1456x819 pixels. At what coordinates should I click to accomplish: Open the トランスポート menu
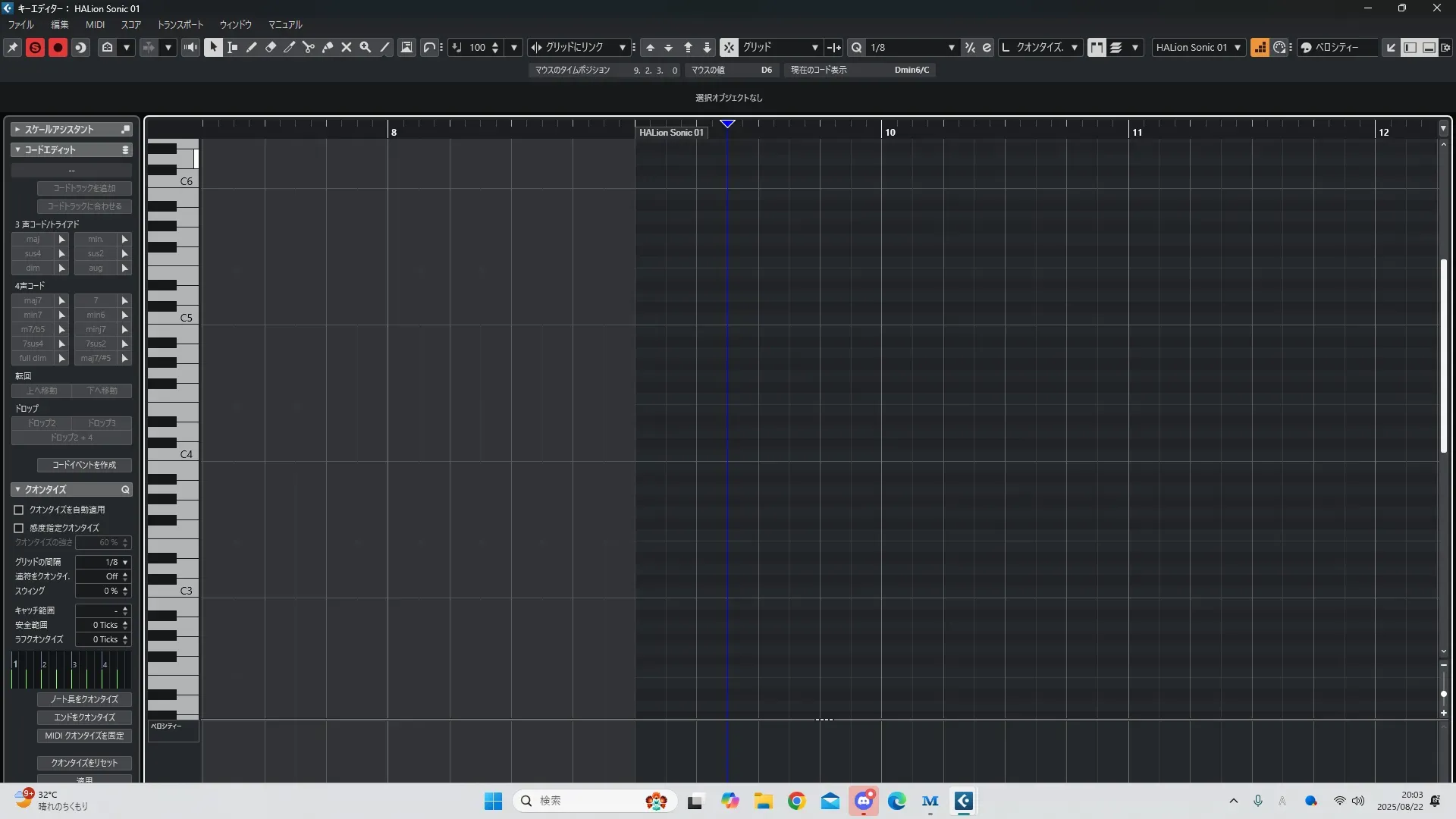click(180, 25)
